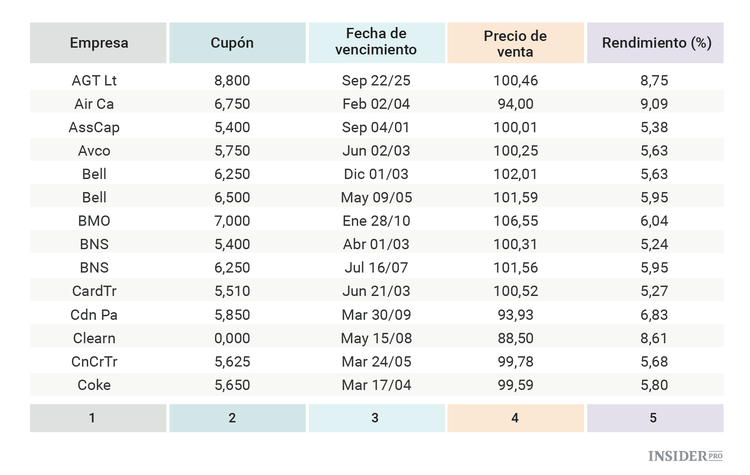Screen dimensions: 750x475
Task: Click the Fecha de vencimiento header
Action: tap(375, 43)
